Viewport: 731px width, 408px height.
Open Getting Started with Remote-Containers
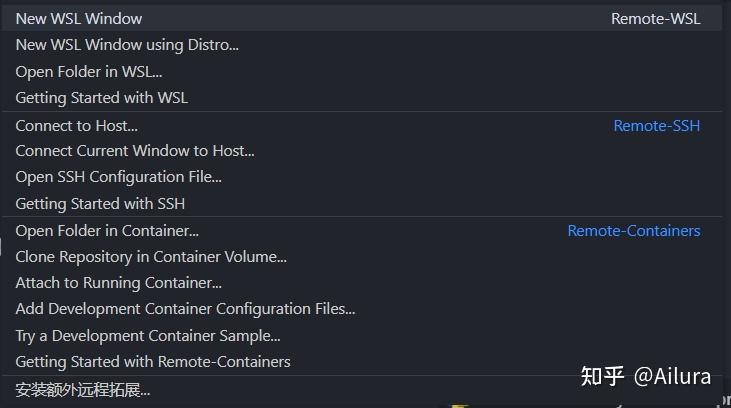point(153,361)
